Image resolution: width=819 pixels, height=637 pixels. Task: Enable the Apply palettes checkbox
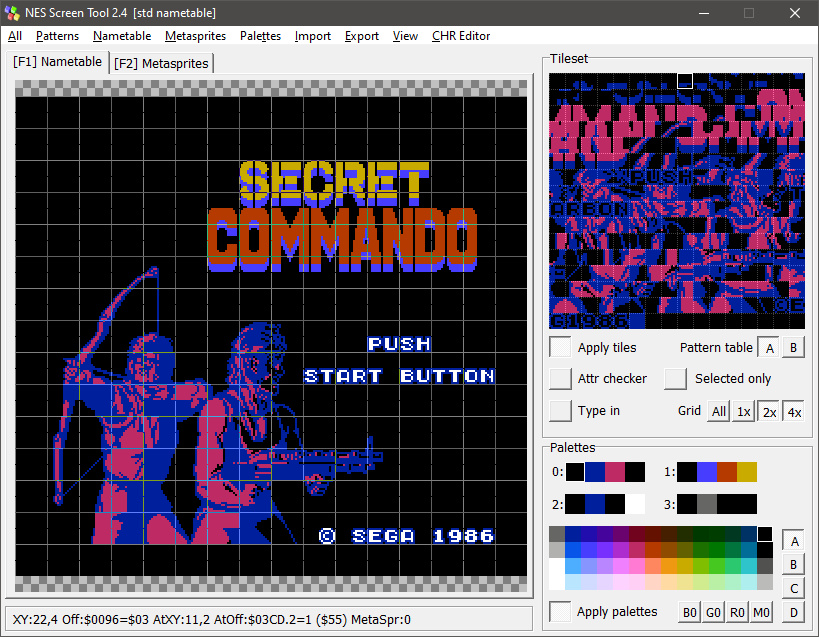560,611
